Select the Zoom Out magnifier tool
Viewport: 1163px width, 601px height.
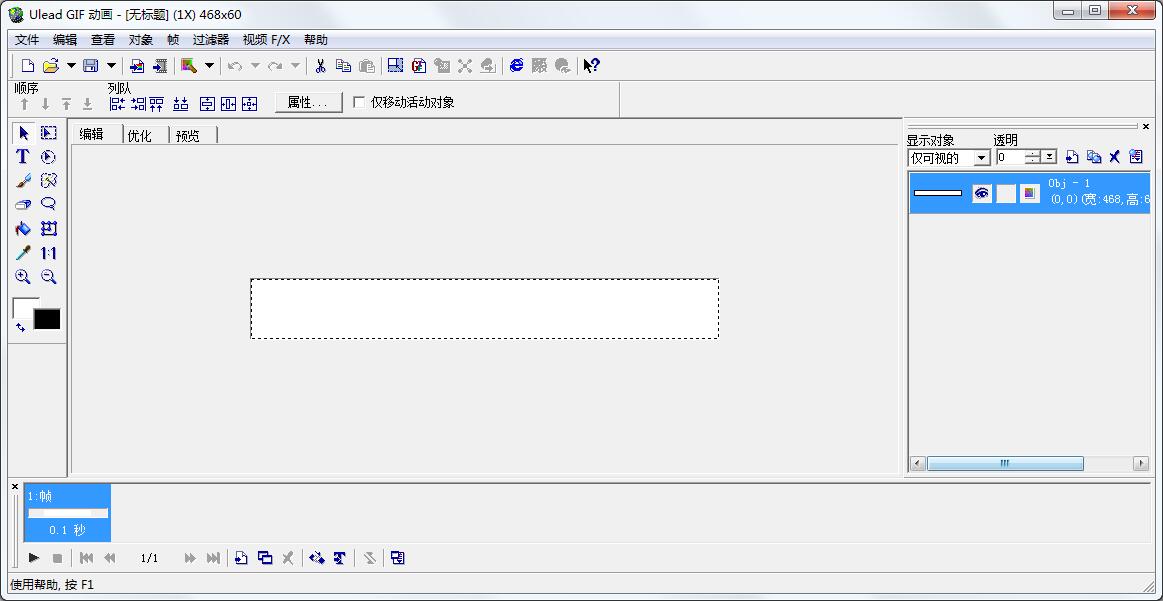click(x=49, y=277)
